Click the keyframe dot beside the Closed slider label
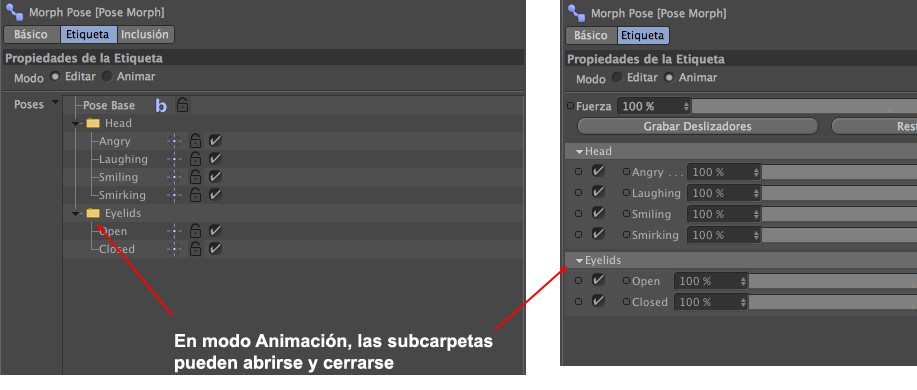This screenshot has width=917, height=390. pos(626,302)
